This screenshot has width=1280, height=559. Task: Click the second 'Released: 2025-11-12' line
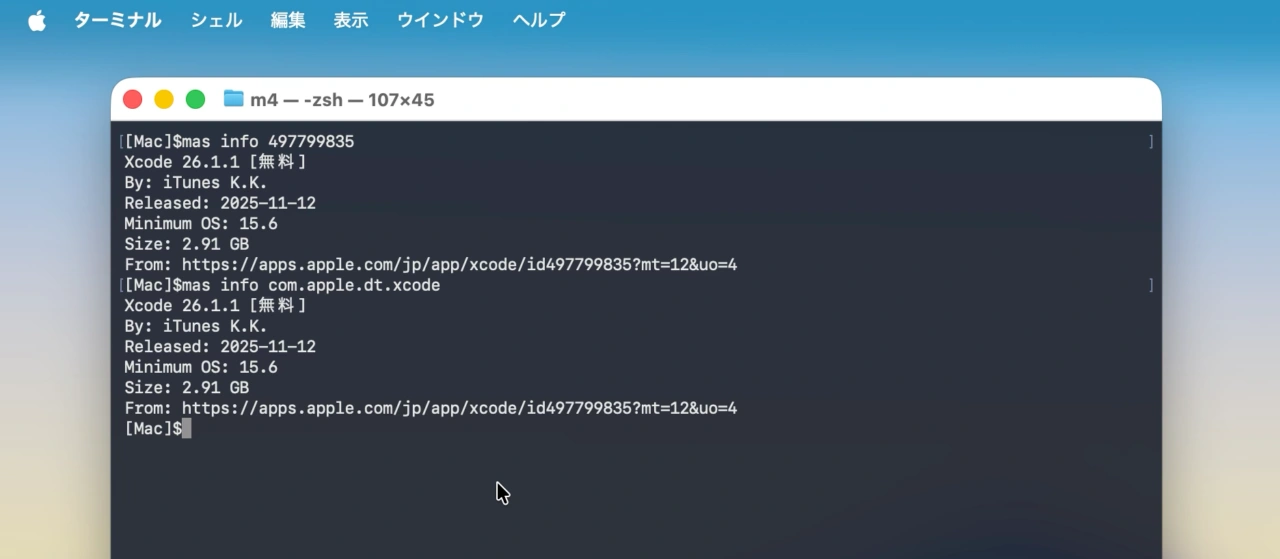(220, 346)
